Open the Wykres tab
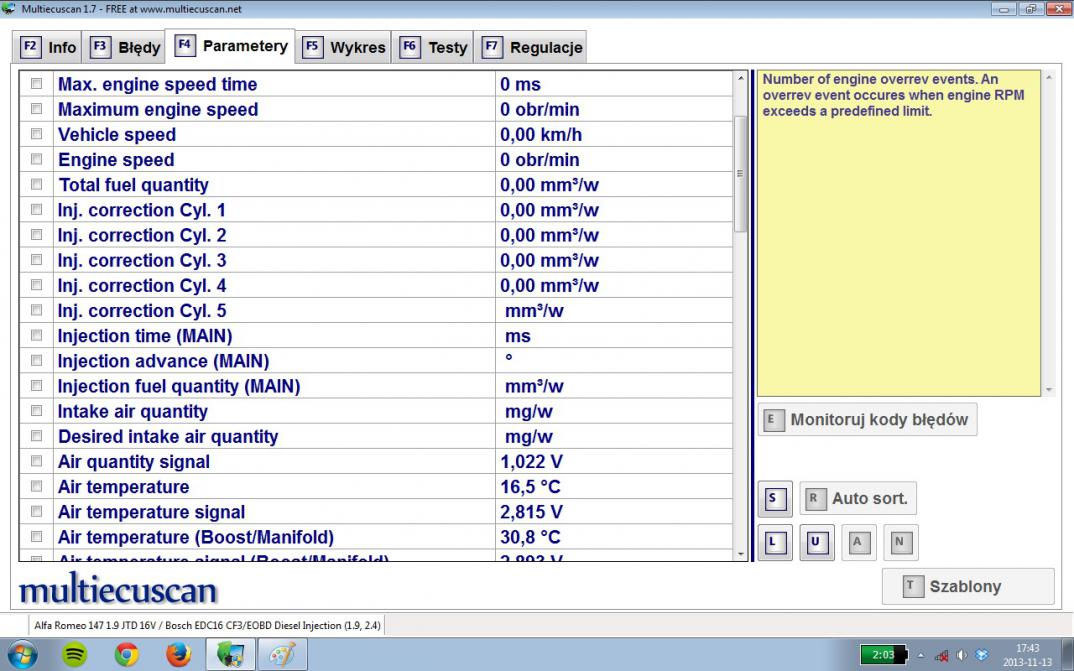 tap(344, 47)
